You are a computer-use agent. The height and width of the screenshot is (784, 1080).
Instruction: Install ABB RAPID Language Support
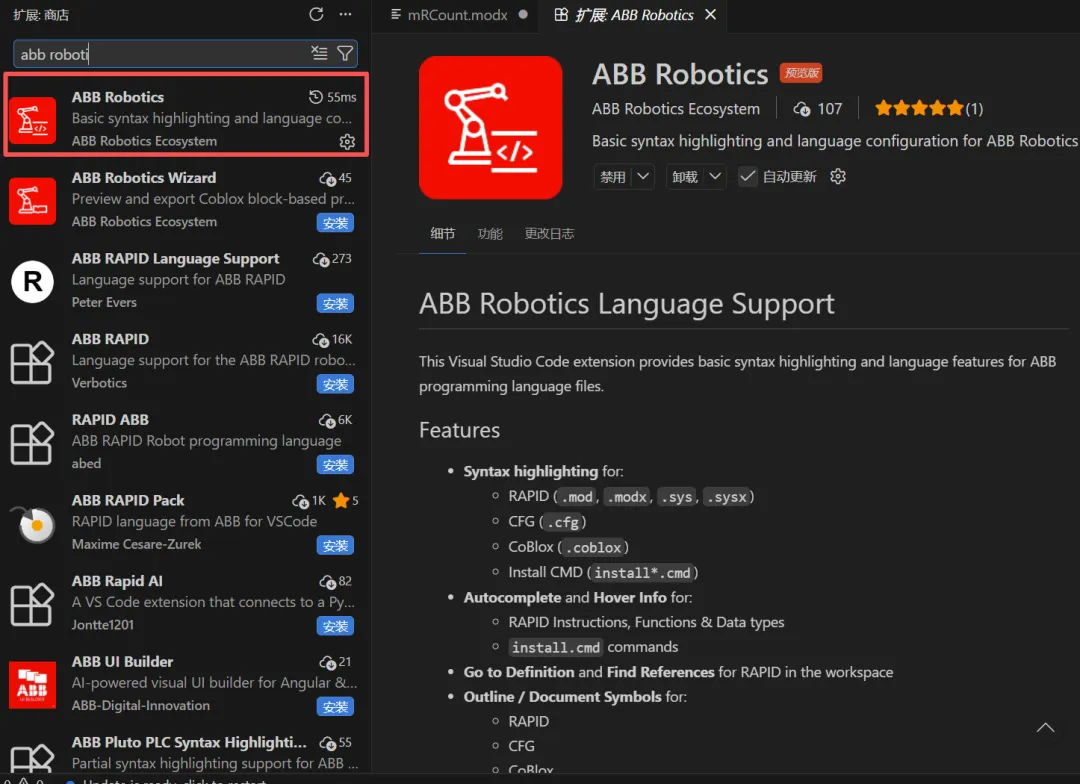335,304
